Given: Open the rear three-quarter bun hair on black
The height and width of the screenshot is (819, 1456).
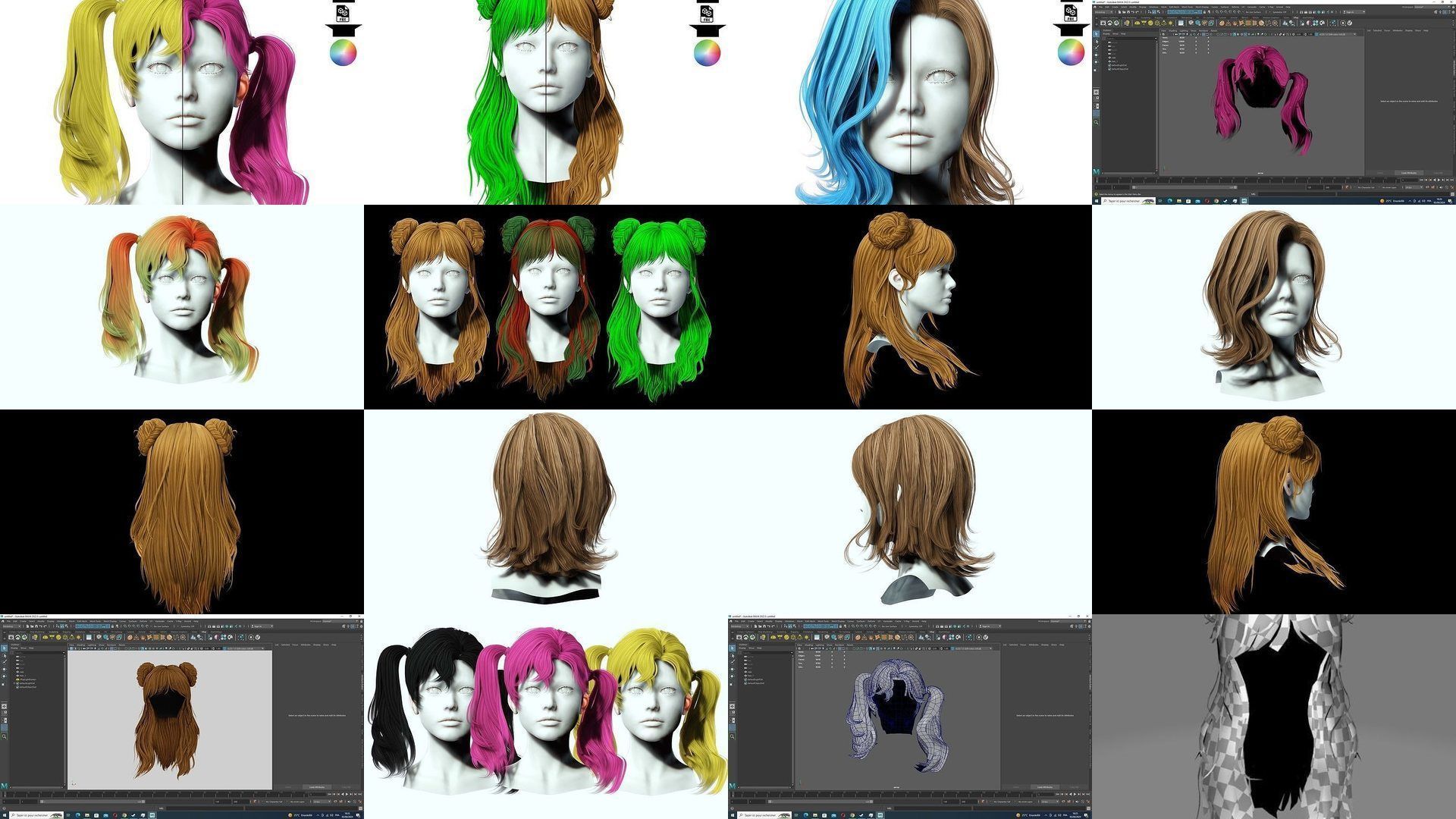Looking at the screenshot, I should pos(1274,512).
